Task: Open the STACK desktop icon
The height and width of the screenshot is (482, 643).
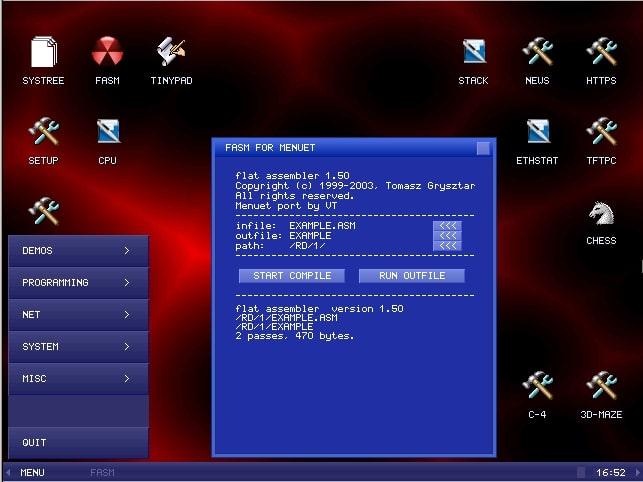Action: coord(473,53)
